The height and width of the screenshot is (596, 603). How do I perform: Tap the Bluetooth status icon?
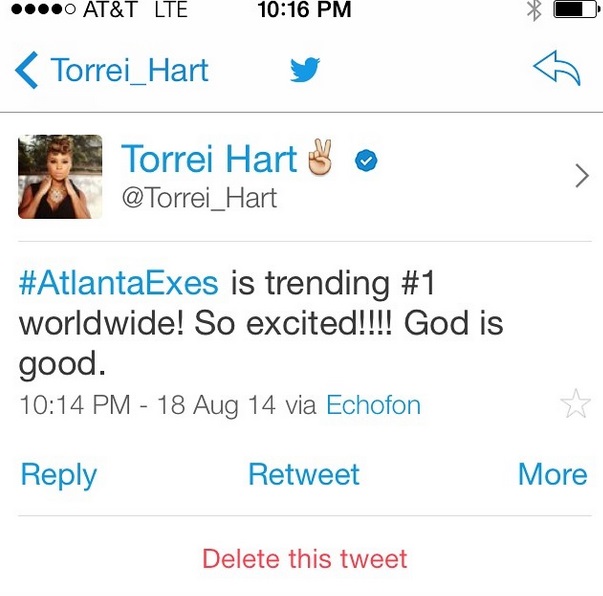[533, 11]
